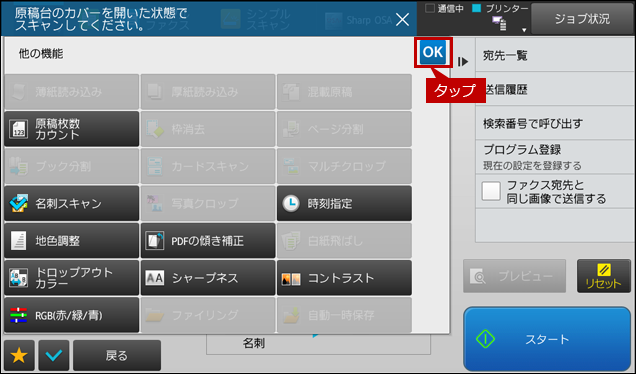636x374 pixels.
Task: Open 送信履歴 sending history
Action: coord(555,90)
